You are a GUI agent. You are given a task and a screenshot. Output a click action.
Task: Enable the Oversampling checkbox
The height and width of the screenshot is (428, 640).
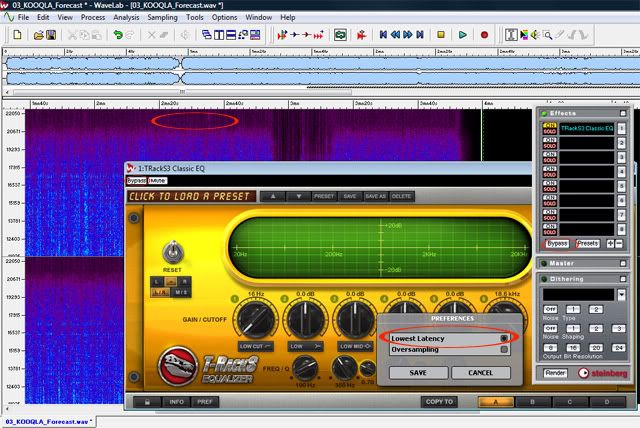[x=504, y=349]
